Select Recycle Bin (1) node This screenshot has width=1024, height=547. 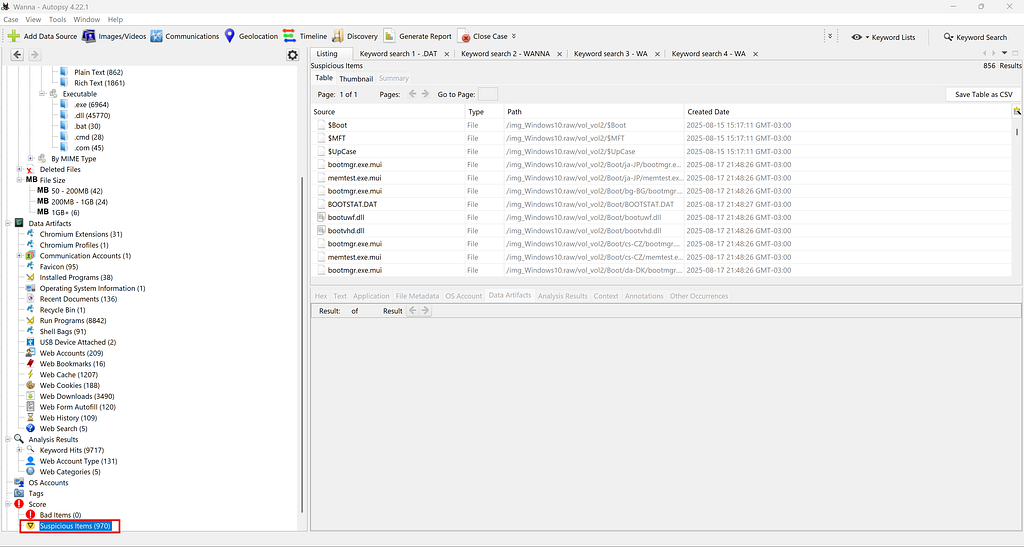pos(62,310)
